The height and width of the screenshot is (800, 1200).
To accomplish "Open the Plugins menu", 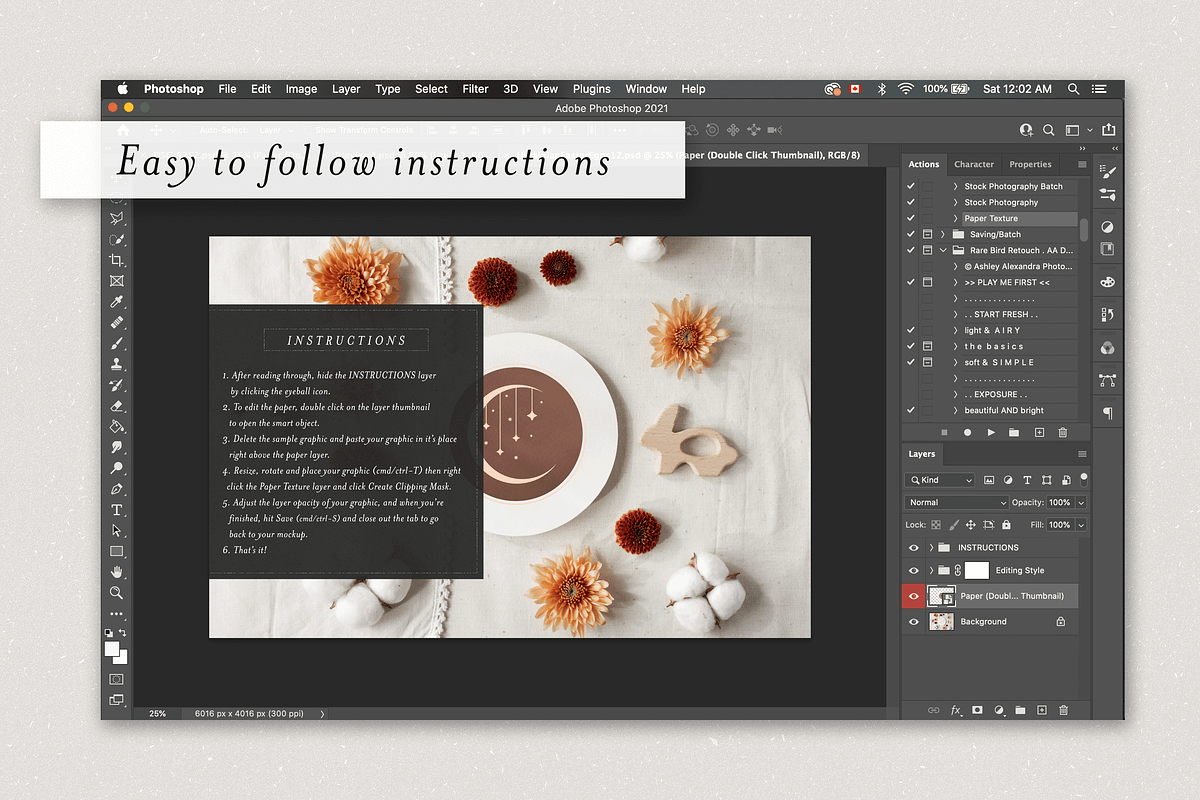I will (x=592, y=89).
